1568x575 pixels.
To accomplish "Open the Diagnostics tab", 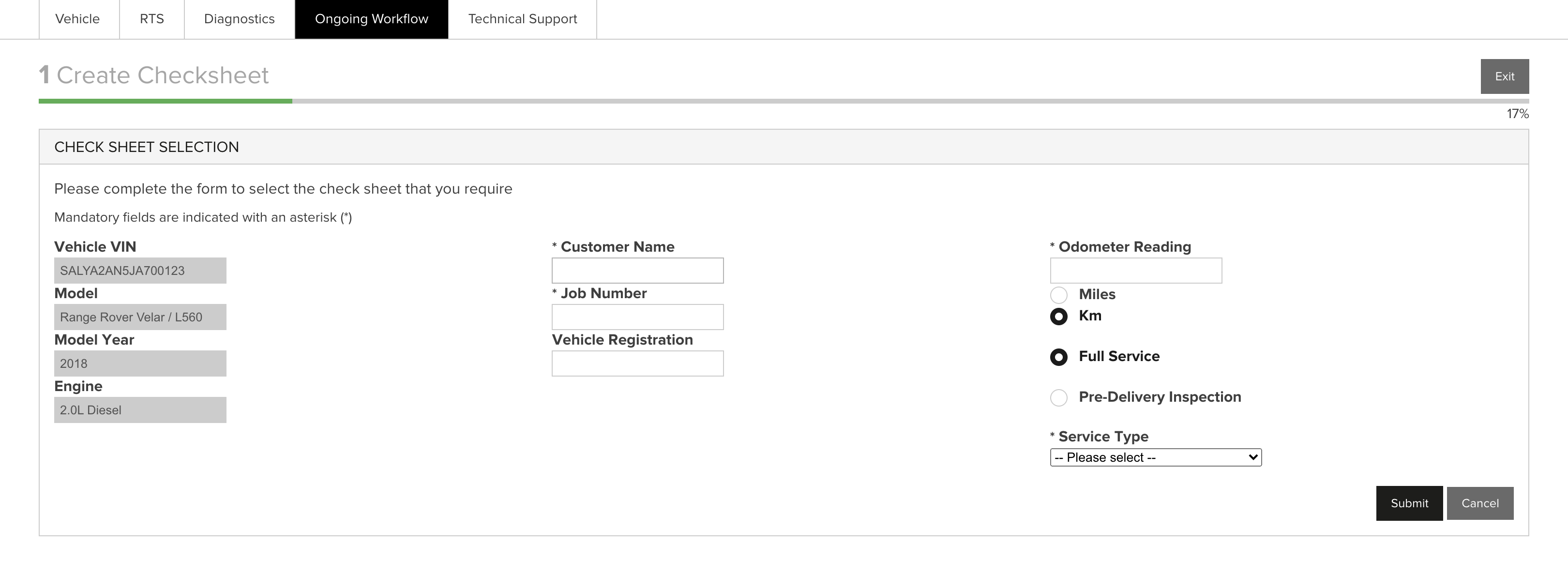I will [239, 19].
